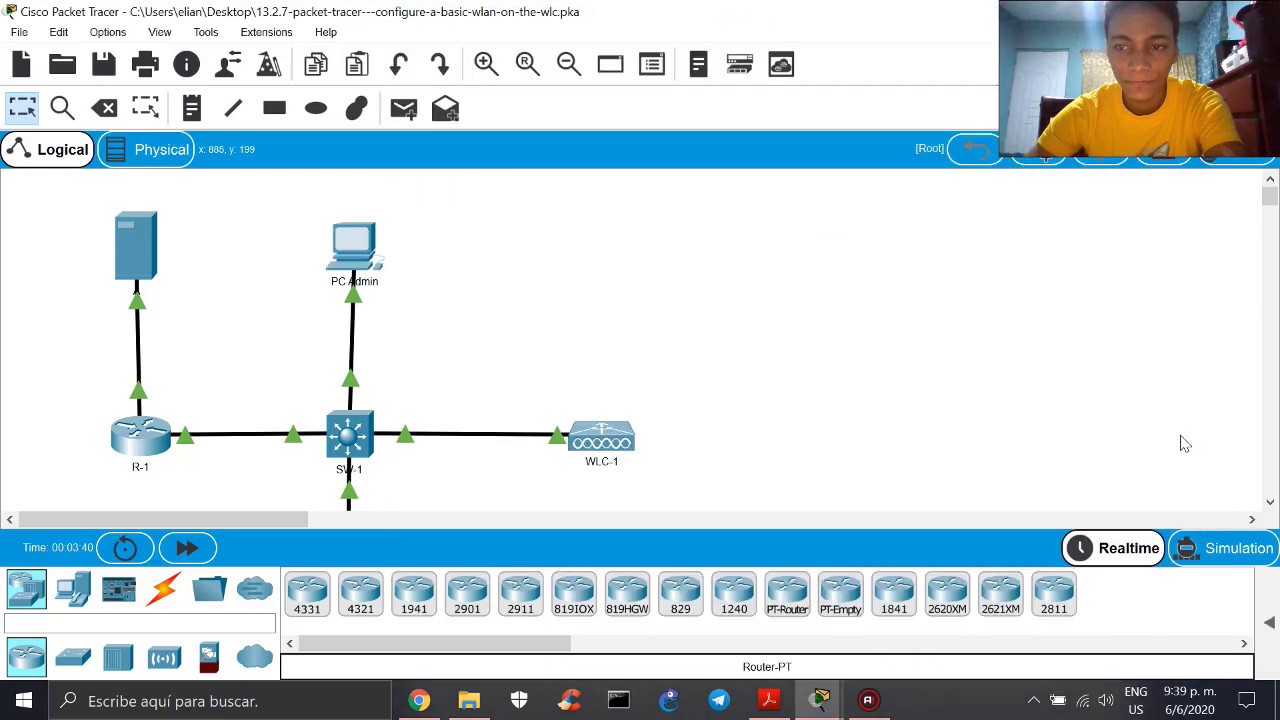Add a Simple PDU envelope
Image resolution: width=1280 pixels, height=720 pixels.
[x=404, y=108]
